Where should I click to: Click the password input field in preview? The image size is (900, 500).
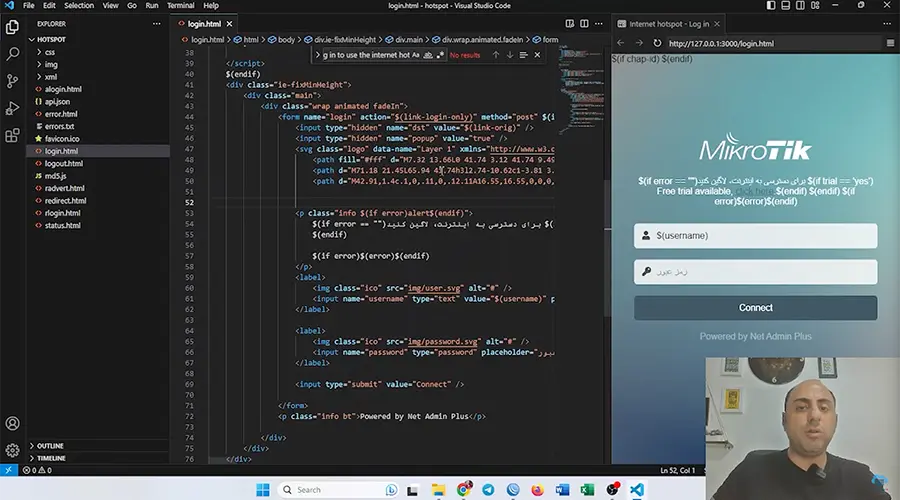coord(755,272)
